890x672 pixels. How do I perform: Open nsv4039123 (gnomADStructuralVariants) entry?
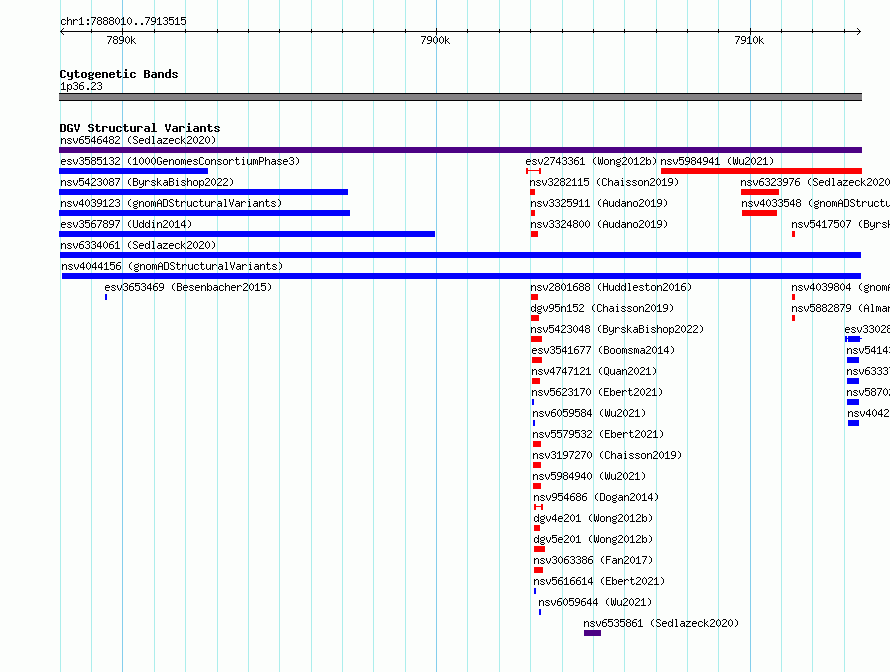tap(171, 203)
